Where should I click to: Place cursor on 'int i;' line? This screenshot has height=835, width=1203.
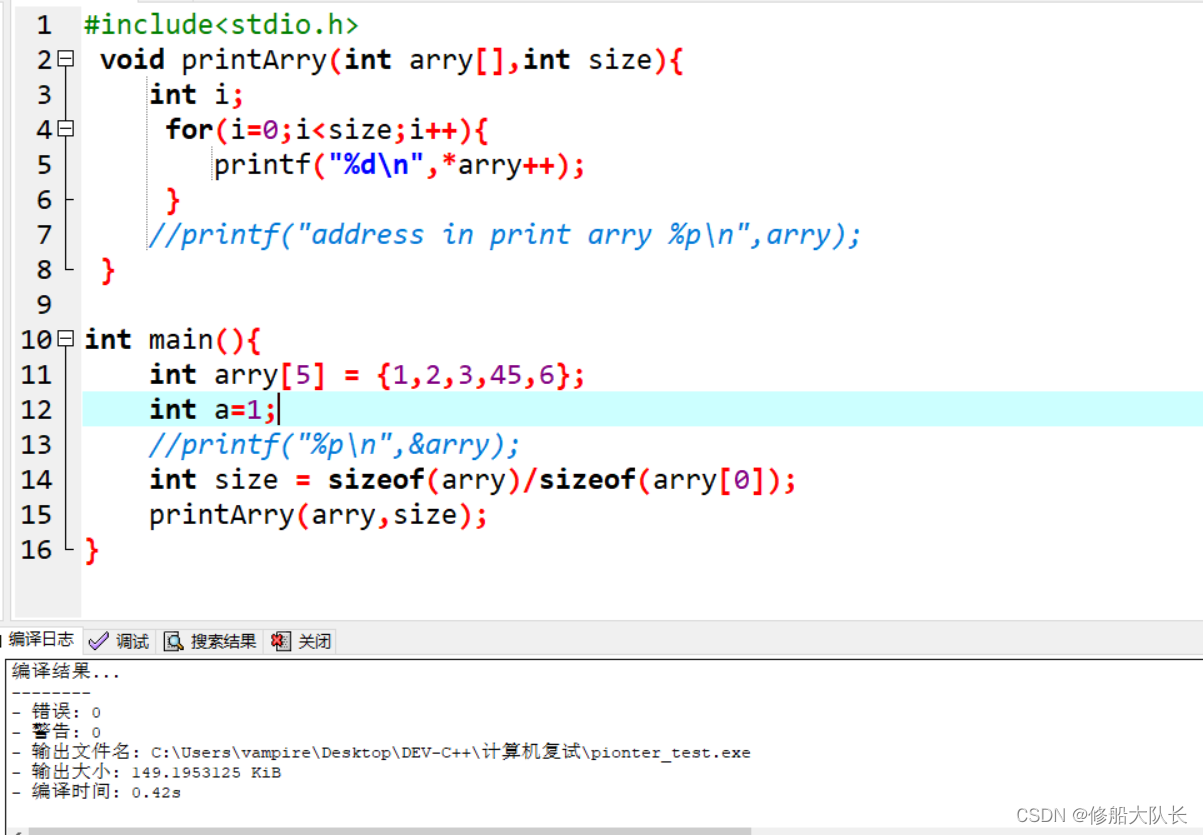[197, 95]
